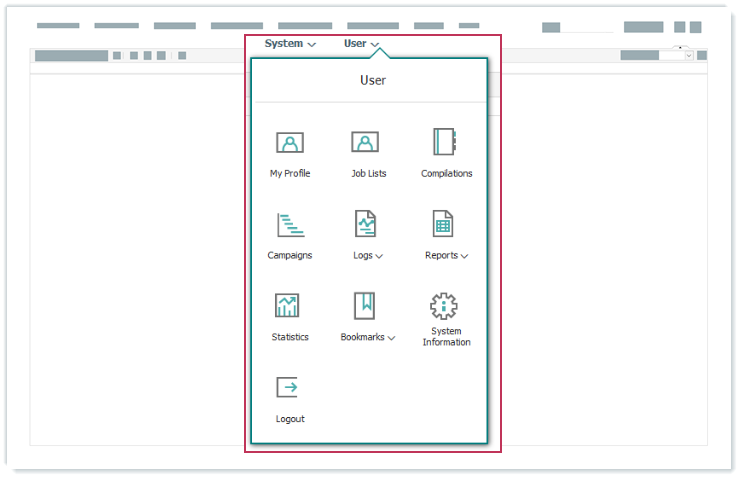The height and width of the screenshot is (479, 741).
Task: Collapse the User menu
Action: coord(361,44)
